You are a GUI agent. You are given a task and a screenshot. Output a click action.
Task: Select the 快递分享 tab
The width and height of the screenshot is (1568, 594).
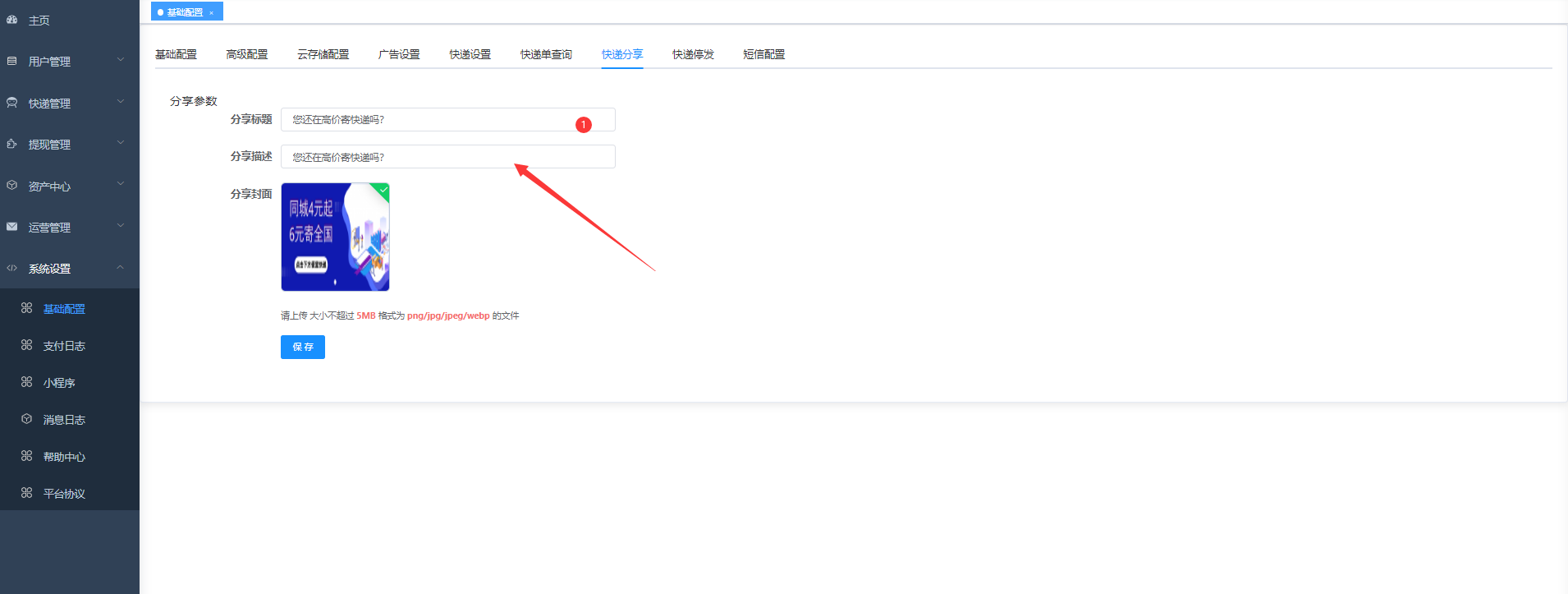622,54
